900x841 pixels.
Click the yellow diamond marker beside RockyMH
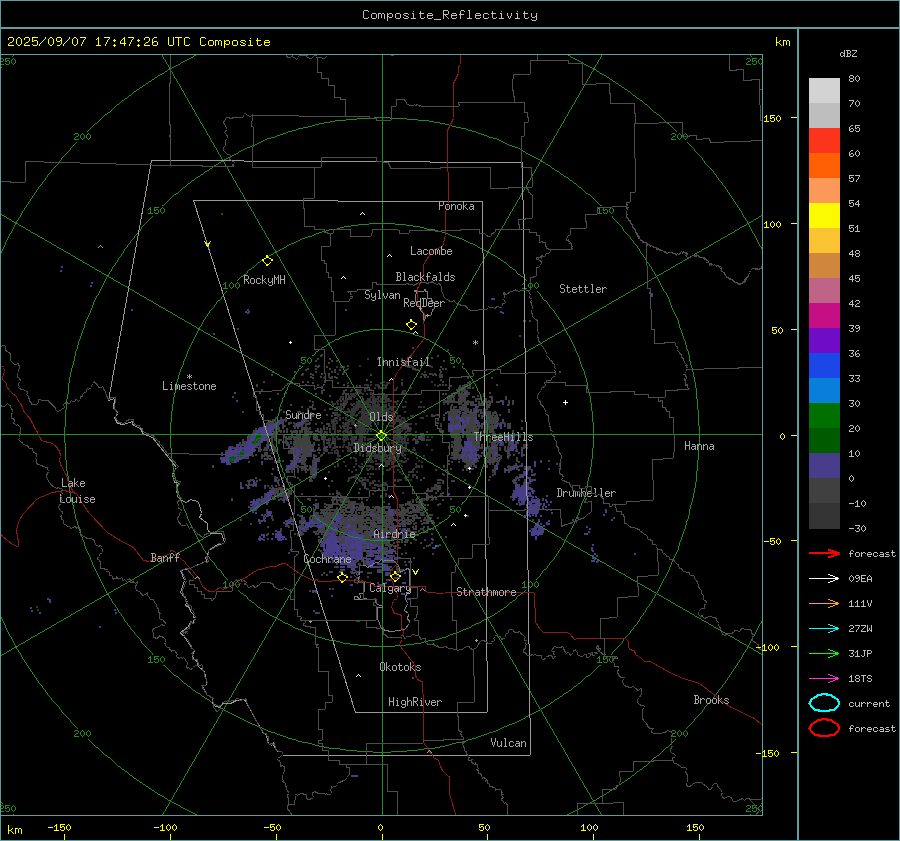(267, 261)
